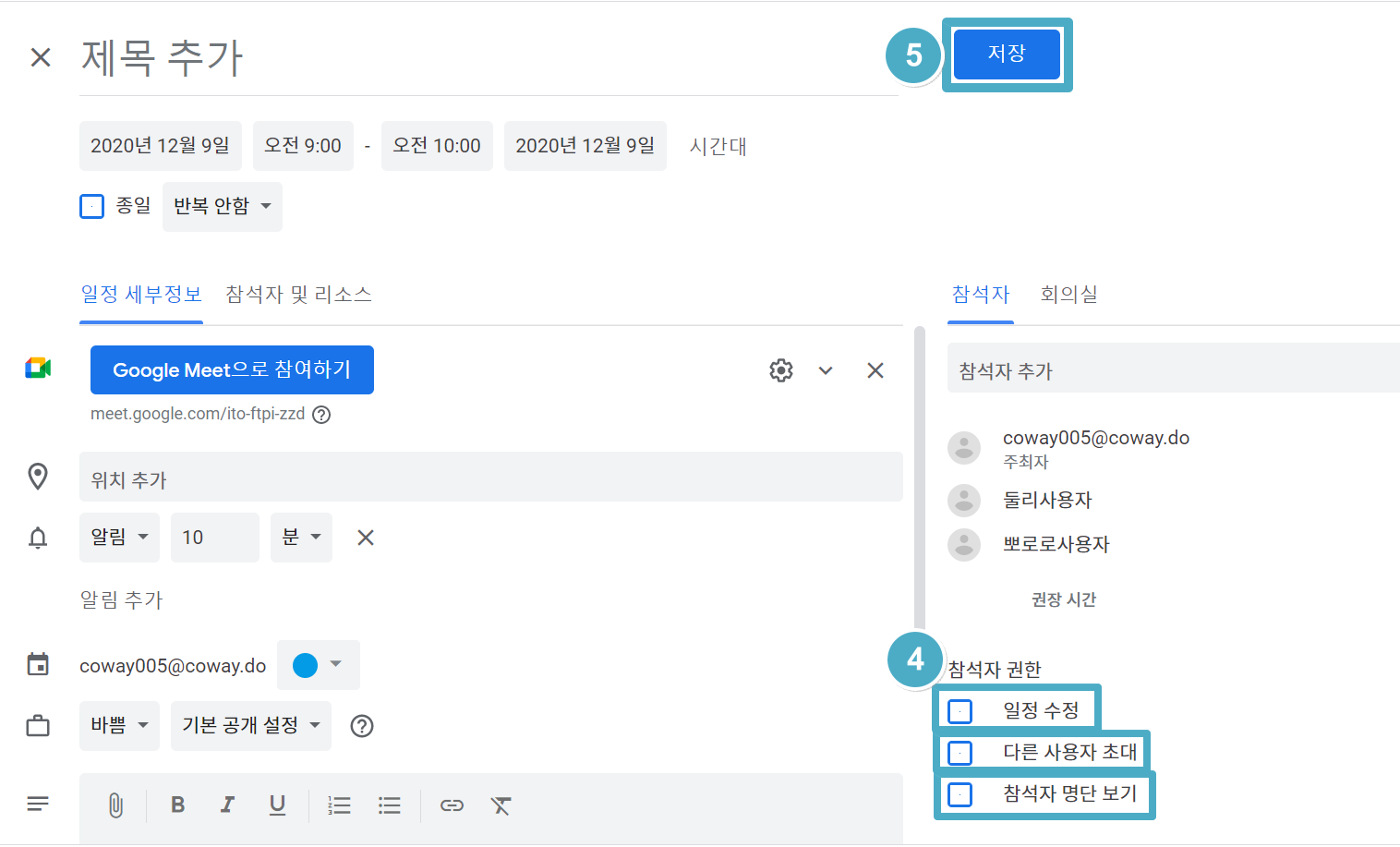Open the blue event color dropdown
The image size is (1400, 847).
[319, 665]
